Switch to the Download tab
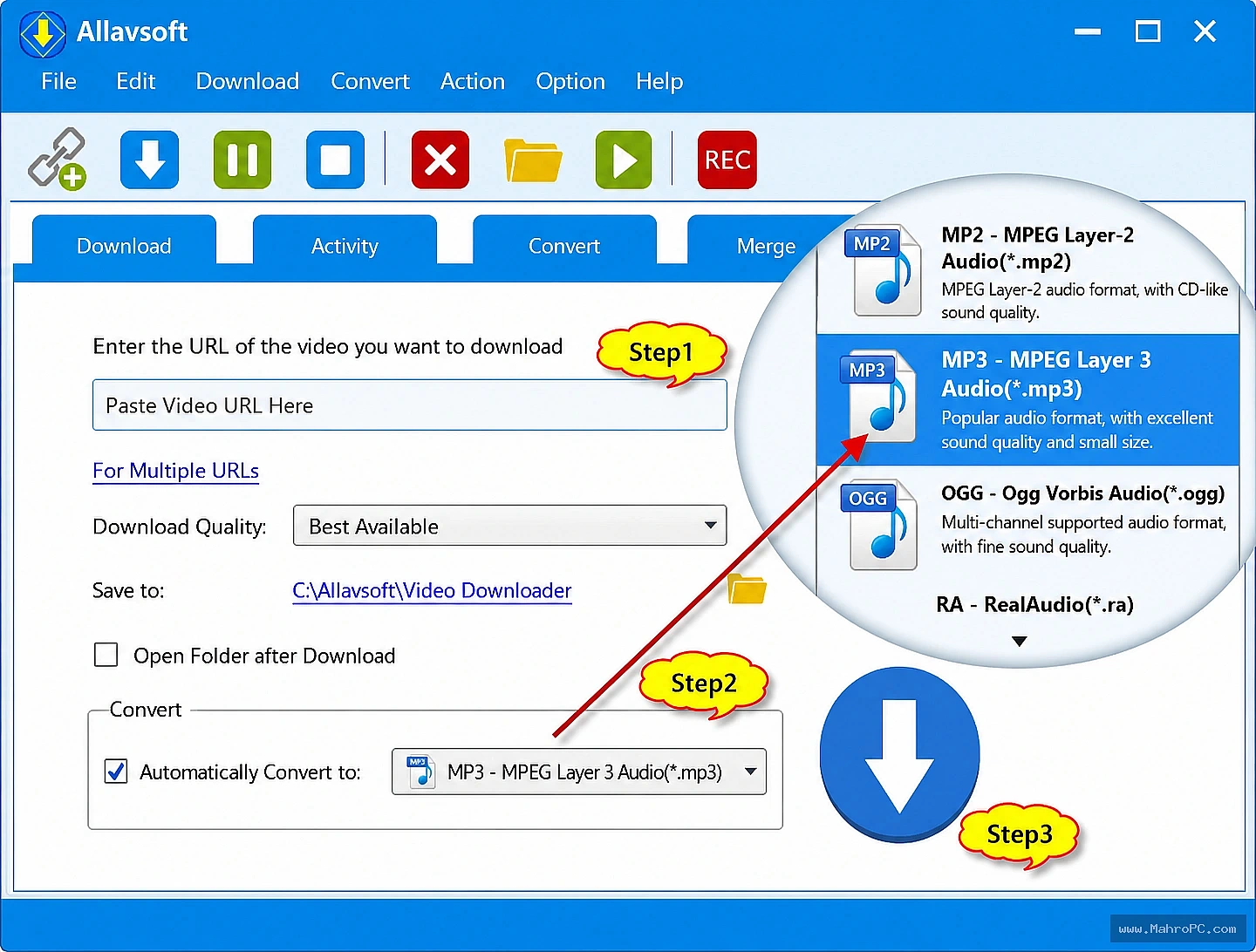This screenshot has width=1256, height=952. coord(124,246)
